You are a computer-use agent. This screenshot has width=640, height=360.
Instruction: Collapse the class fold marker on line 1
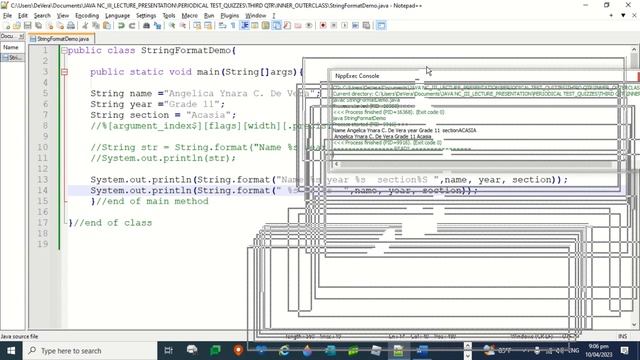64,51
